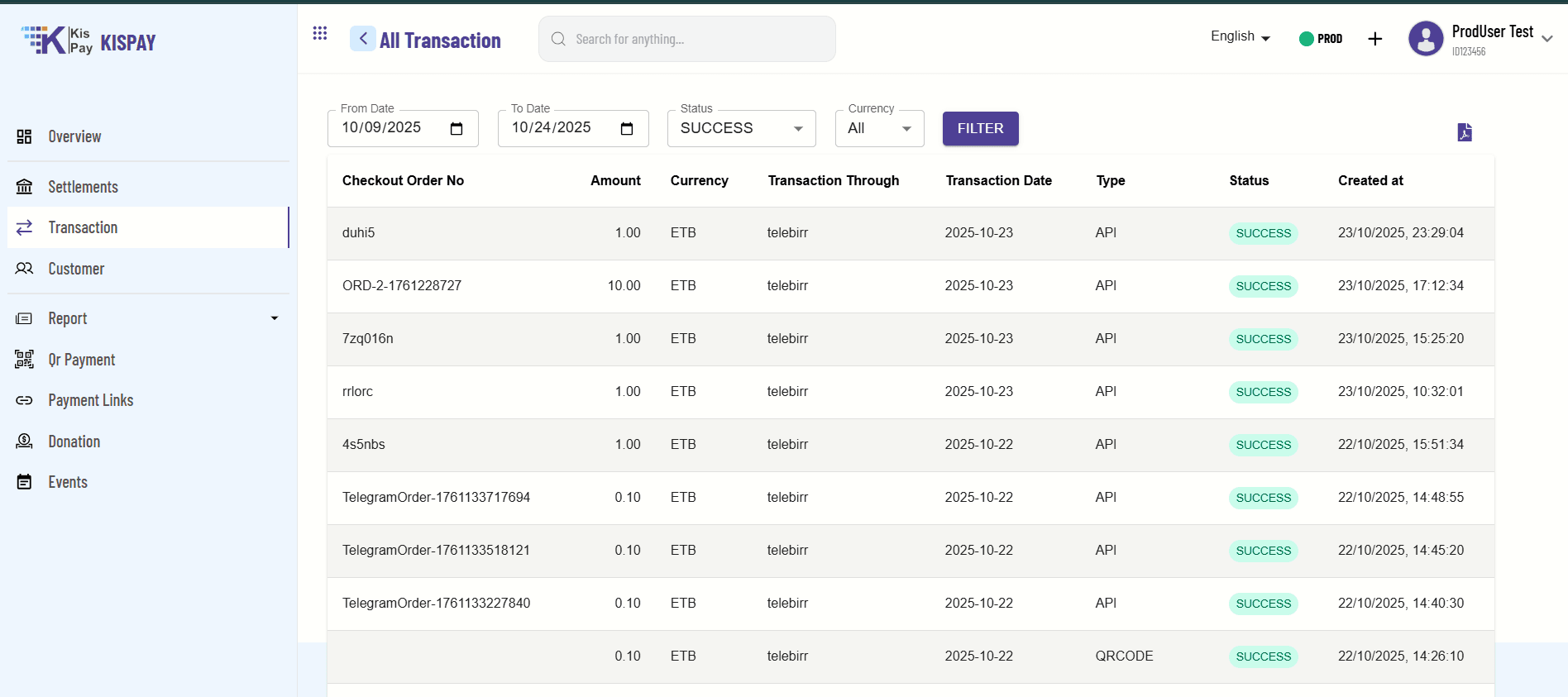Click the apps grid icon
The image size is (1568, 697).
tap(320, 33)
